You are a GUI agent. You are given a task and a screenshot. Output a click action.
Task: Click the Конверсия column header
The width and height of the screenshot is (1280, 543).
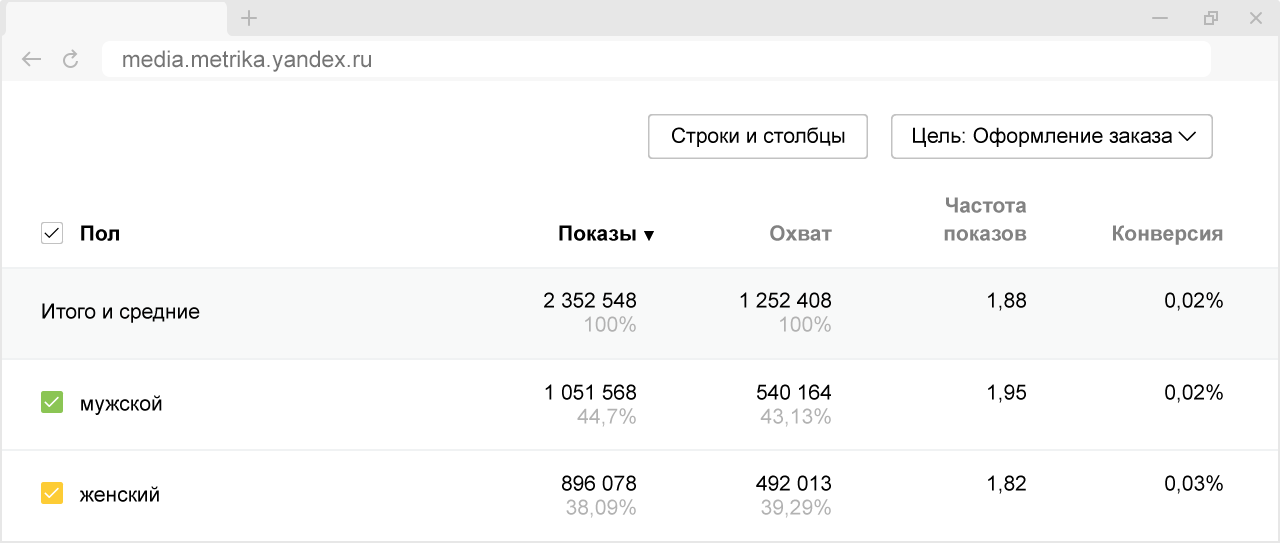1167,234
